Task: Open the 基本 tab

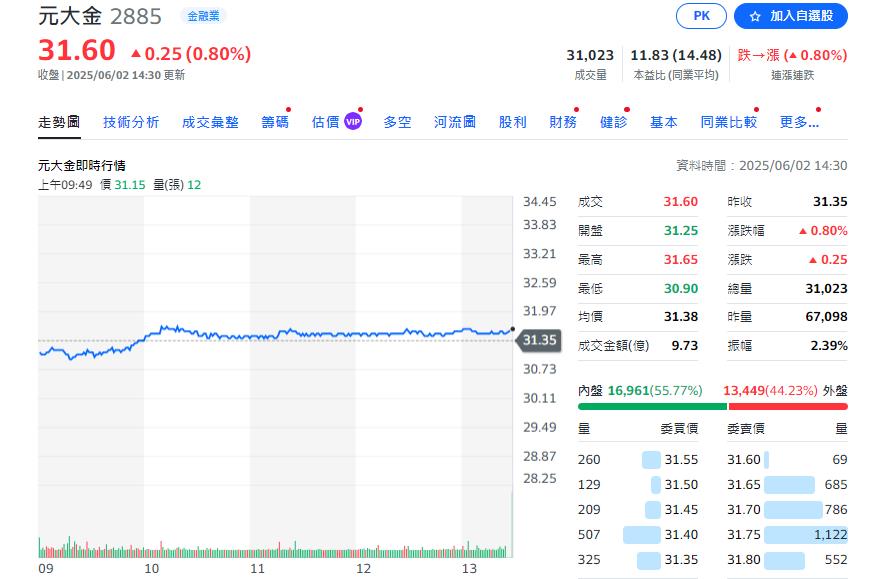Action: pos(663,122)
